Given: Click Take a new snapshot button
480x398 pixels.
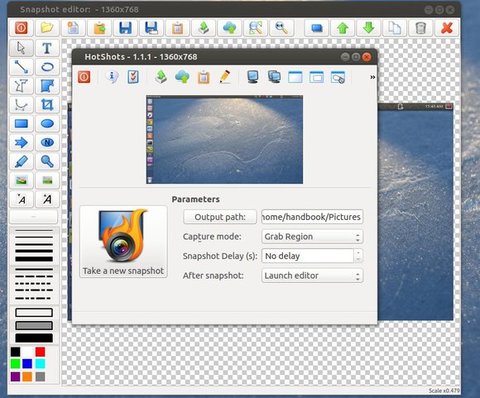Looking at the screenshot, I should 123,242.
